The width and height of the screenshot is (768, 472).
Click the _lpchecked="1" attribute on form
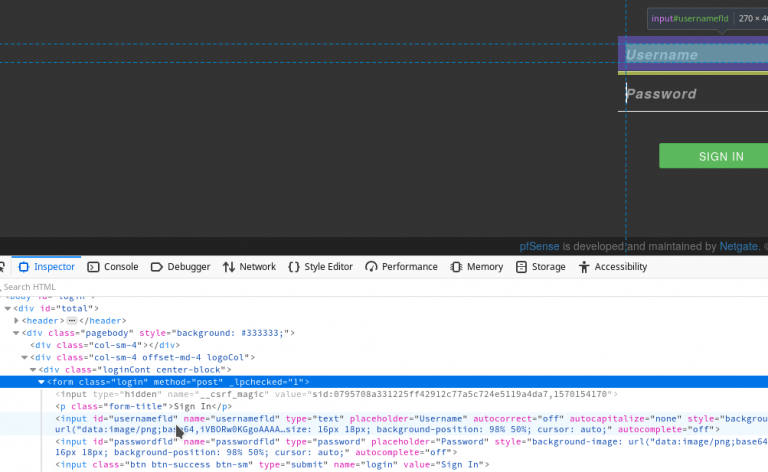click(266, 382)
